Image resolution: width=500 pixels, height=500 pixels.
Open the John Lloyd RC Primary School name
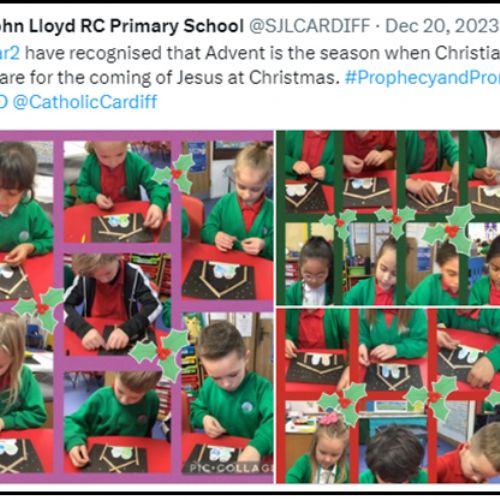122,26
